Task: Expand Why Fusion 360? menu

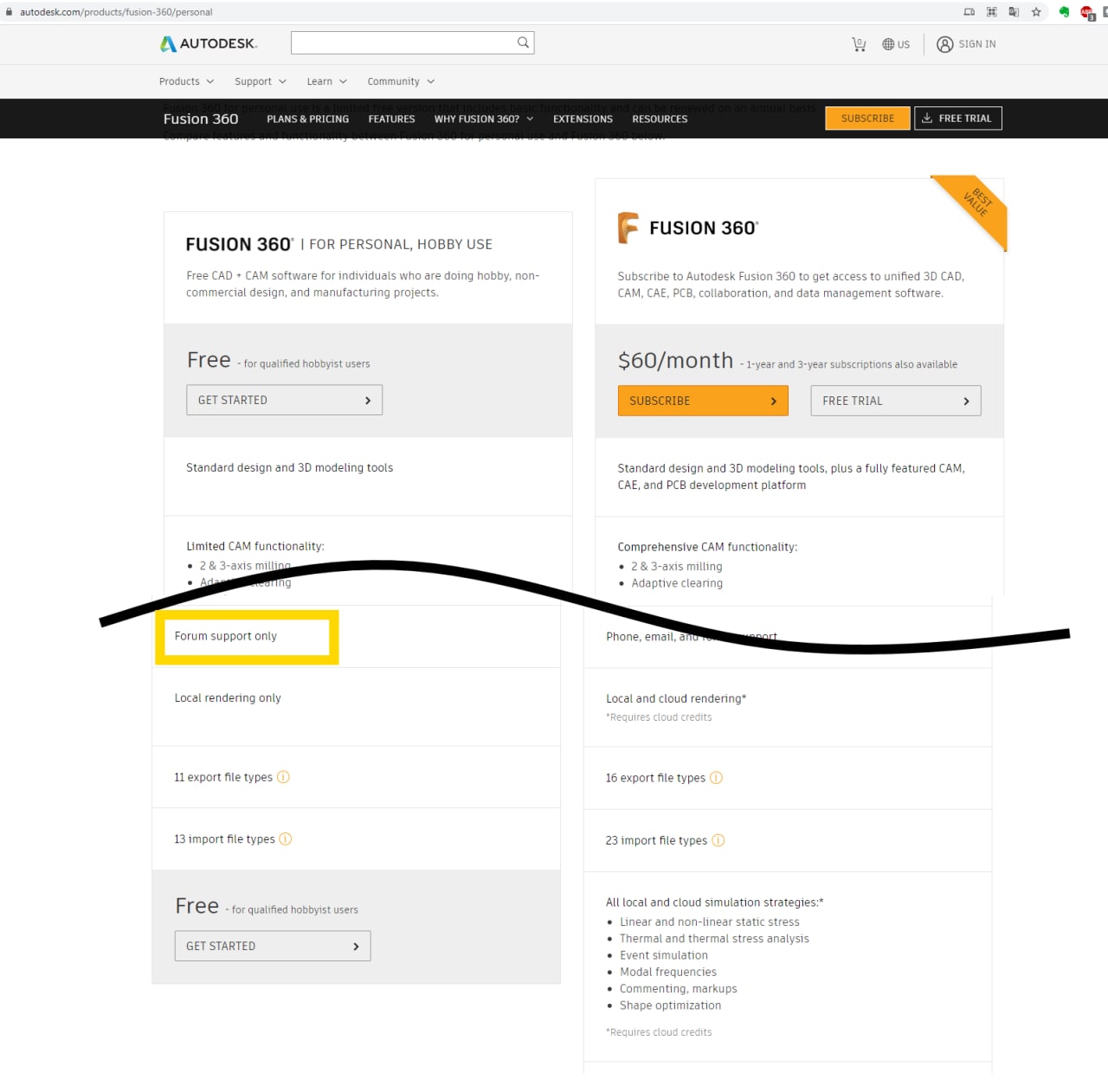Action: pyautogui.click(x=484, y=119)
